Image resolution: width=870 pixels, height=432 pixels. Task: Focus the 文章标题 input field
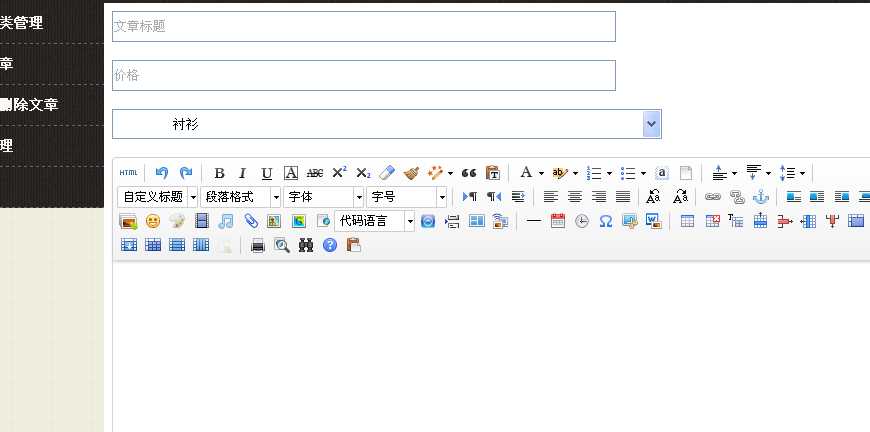(364, 26)
